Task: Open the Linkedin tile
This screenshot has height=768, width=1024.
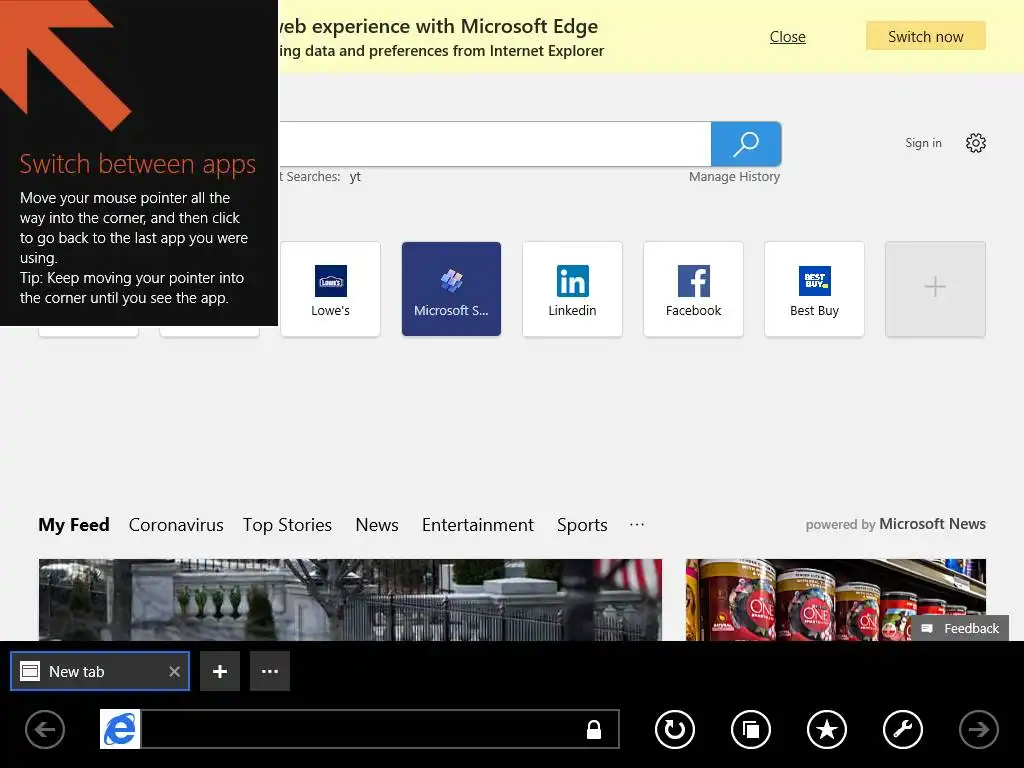Action: (x=572, y=289)
